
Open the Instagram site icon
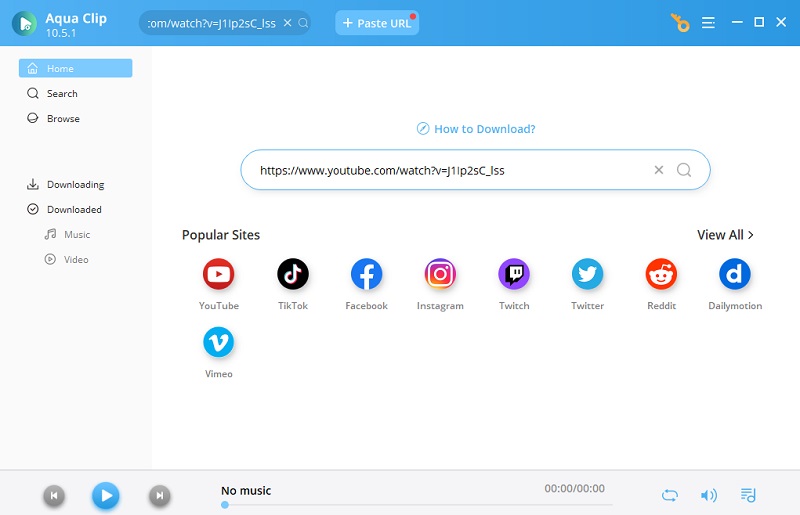click(x=440, y=274)
